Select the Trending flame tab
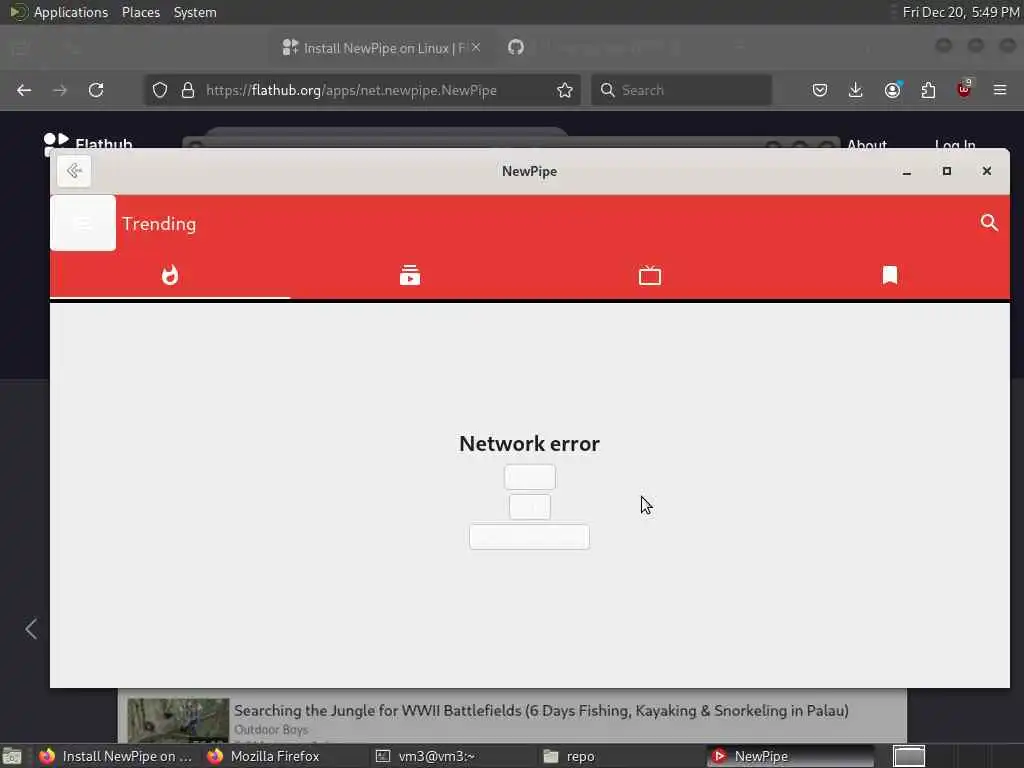Image resolution: width=1024 pixels, height=768 pixels. (x=170, y=276)
